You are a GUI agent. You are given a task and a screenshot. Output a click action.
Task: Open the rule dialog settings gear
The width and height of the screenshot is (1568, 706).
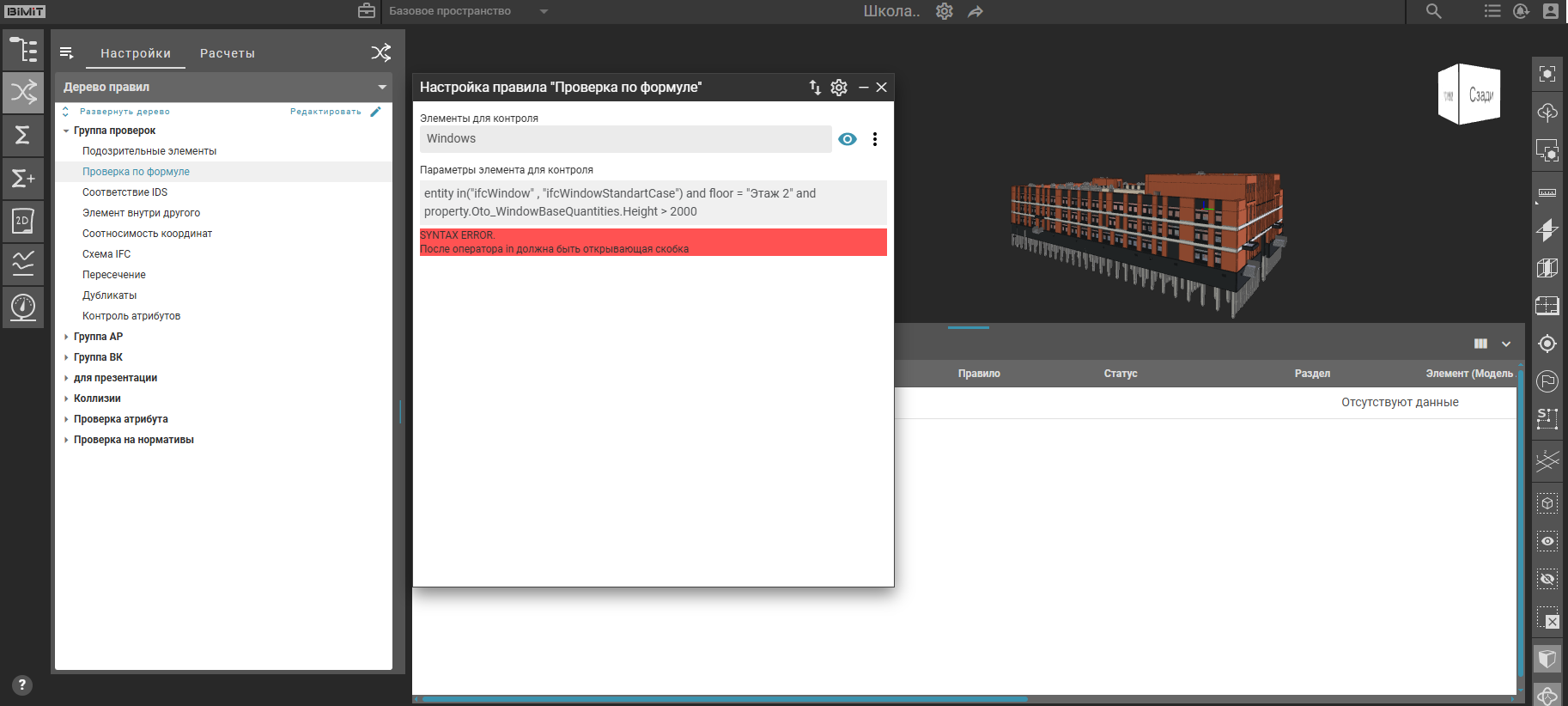839,87
